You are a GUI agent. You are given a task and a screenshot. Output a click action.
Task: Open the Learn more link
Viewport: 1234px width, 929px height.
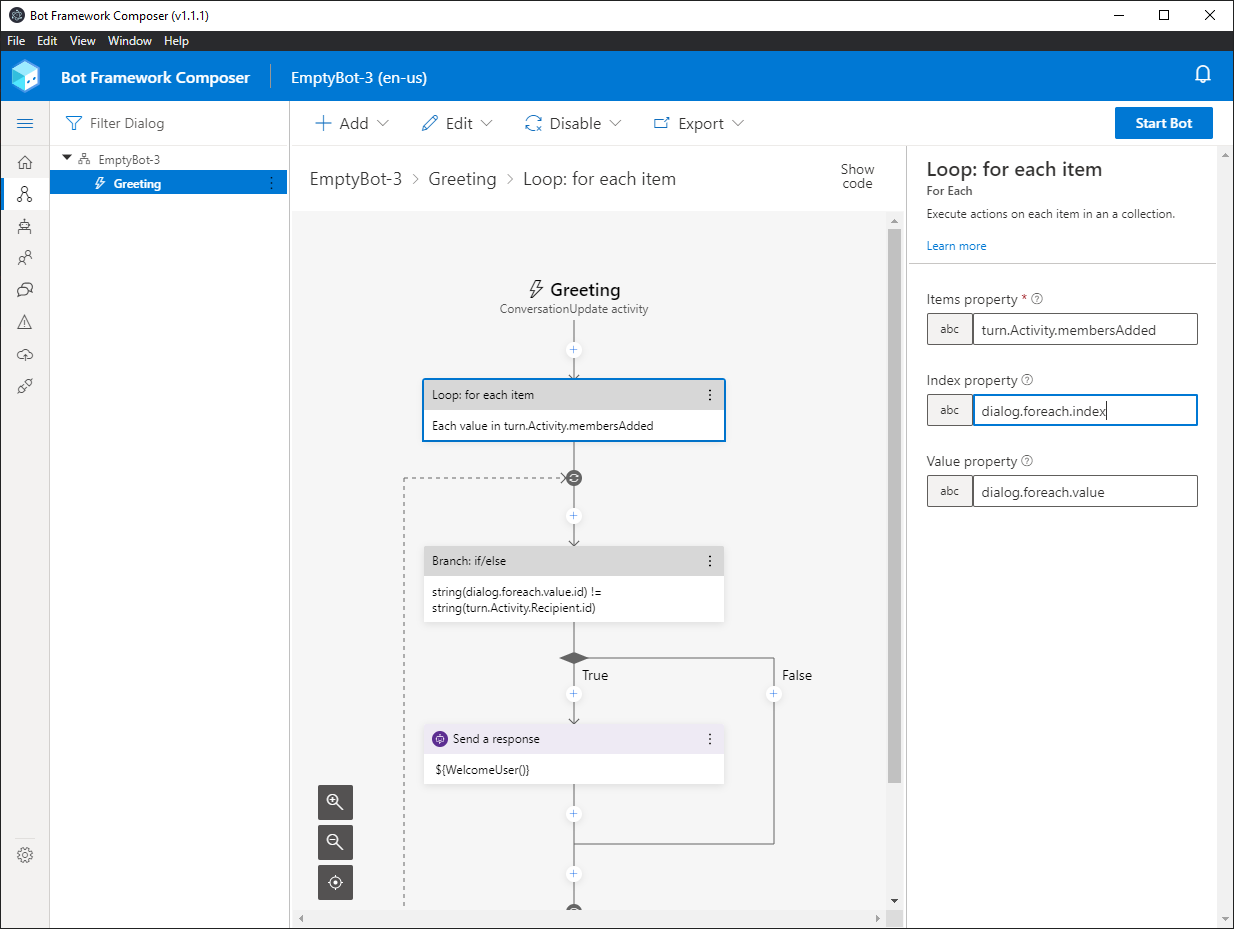[x=956, y=246]
